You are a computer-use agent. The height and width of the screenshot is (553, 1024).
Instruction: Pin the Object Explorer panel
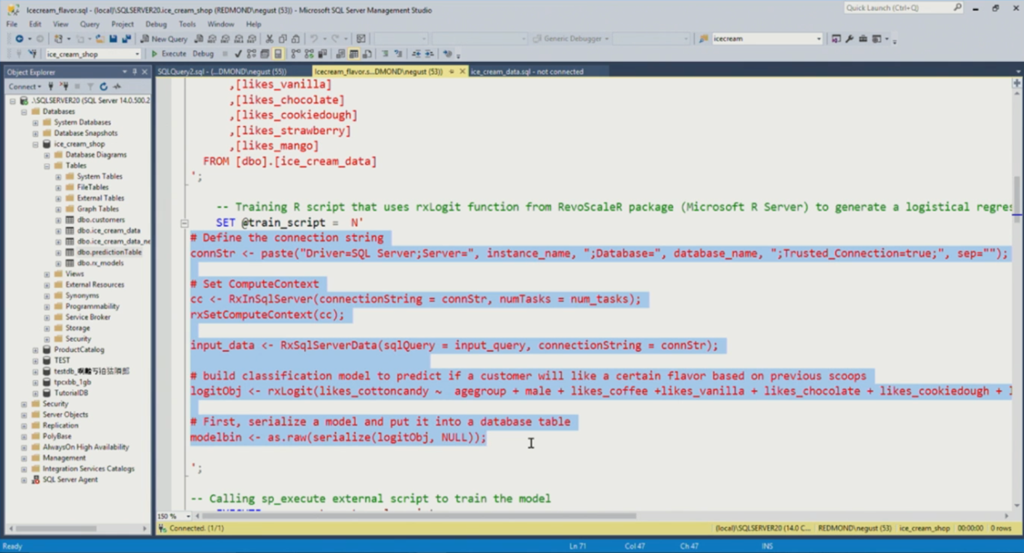click(x=135, y=72)
